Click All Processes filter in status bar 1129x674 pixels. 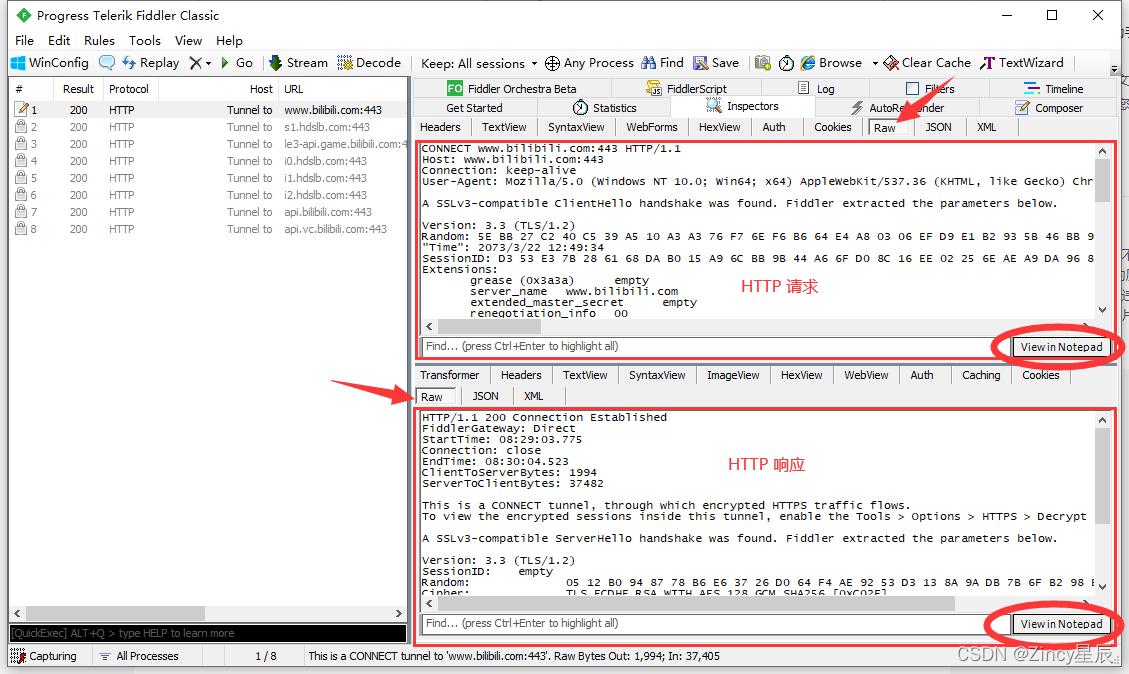pyautogui.click(x=139, y=656)
